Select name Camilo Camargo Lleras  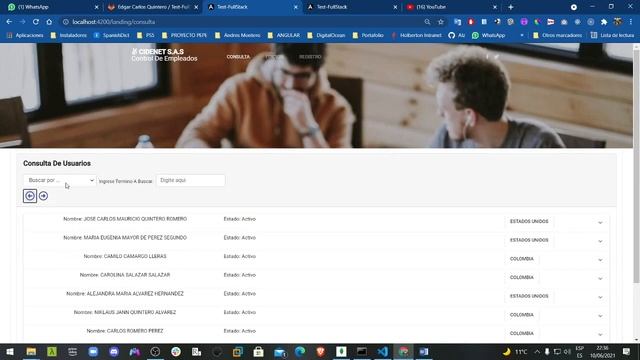click(x=125, y=256)
